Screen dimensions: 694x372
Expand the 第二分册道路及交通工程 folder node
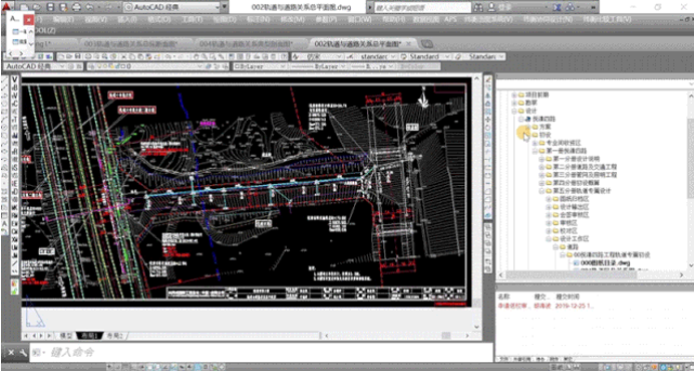542,167
